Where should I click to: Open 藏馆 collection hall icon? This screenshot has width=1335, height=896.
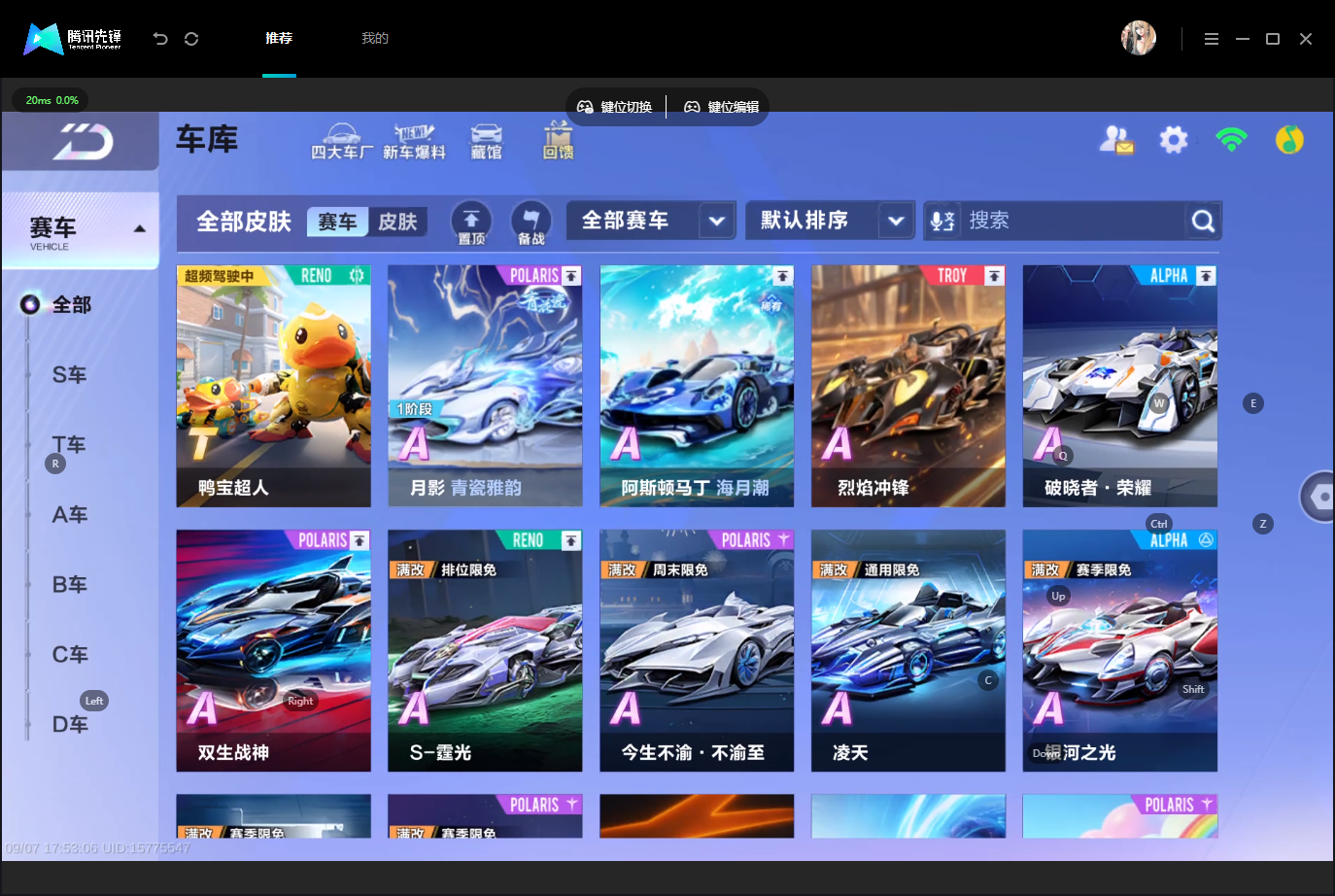tap(486, 142)
